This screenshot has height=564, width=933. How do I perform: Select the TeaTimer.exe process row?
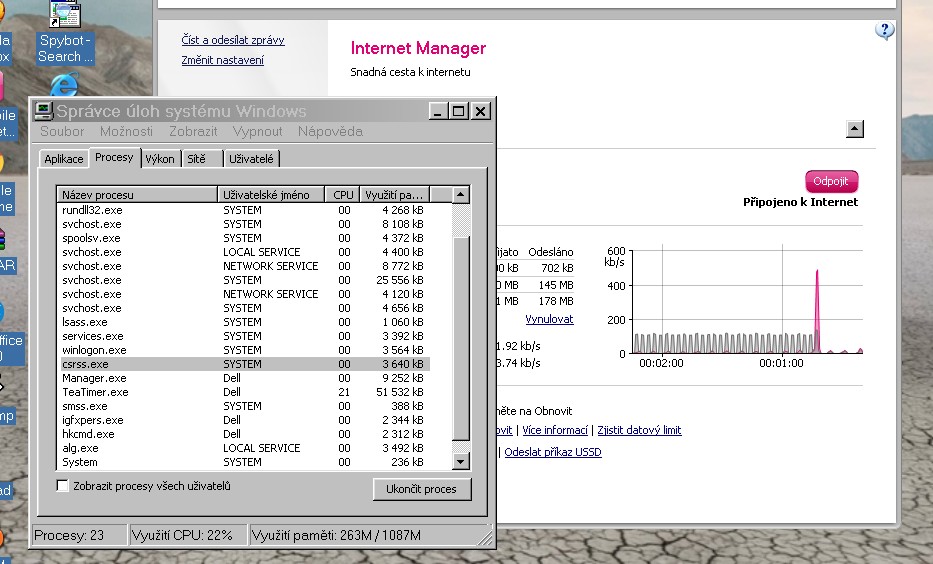pyautogui.click(x=243, y=392)
